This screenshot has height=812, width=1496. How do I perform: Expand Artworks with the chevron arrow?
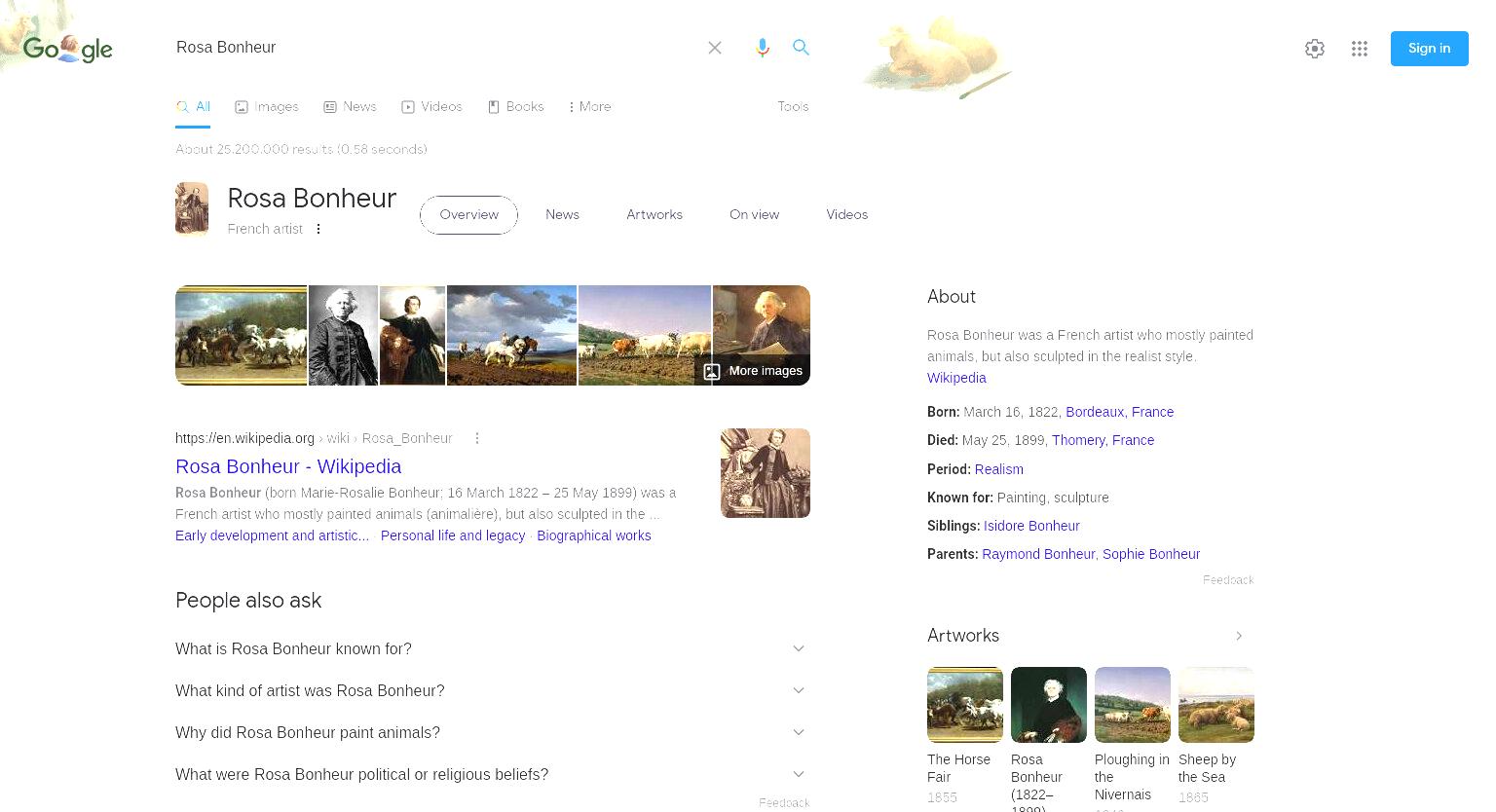1239,636
